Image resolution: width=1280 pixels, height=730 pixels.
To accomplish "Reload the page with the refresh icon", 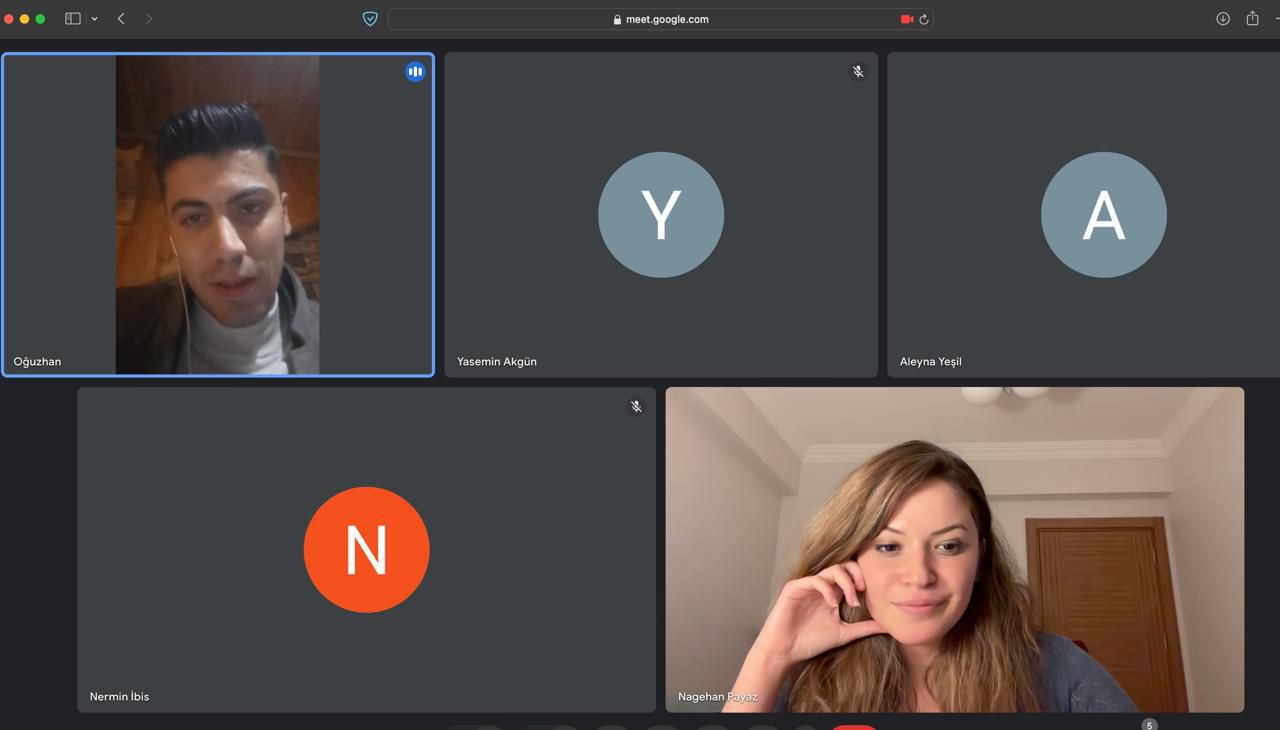I will 924,19.
